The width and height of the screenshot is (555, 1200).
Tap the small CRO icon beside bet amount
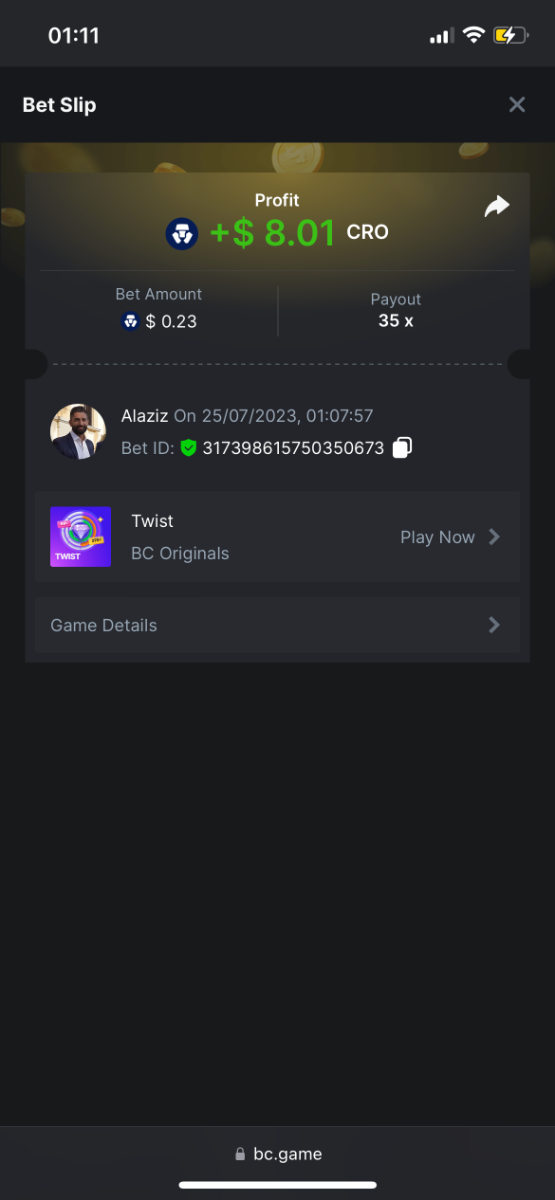coord(130,321)
